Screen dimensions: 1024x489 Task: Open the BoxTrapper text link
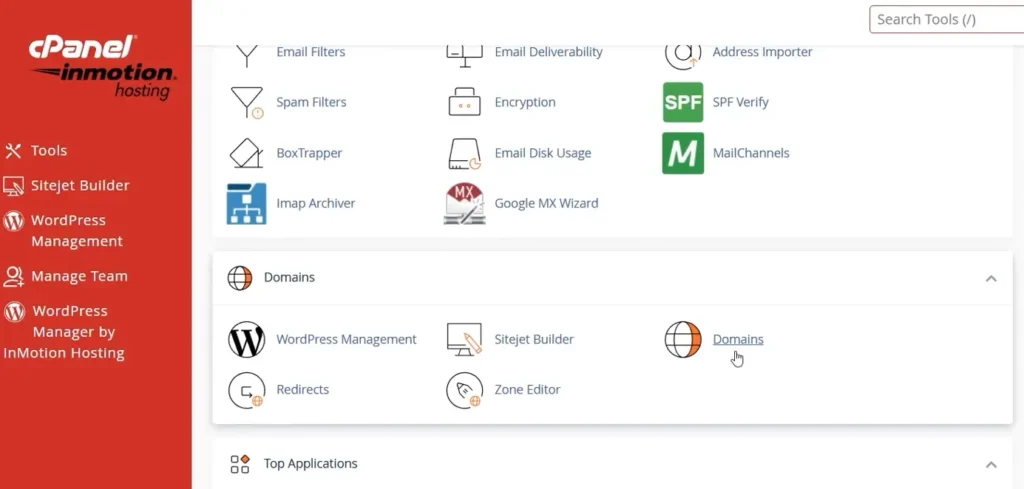click(x=310, y=153)
